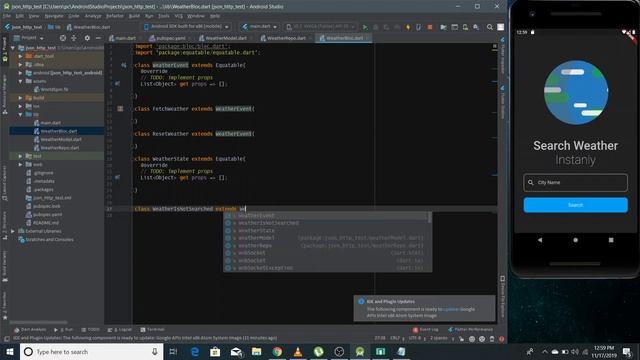
Task: Open the Flutter Performance tool window button
Action: pos(471,329)
